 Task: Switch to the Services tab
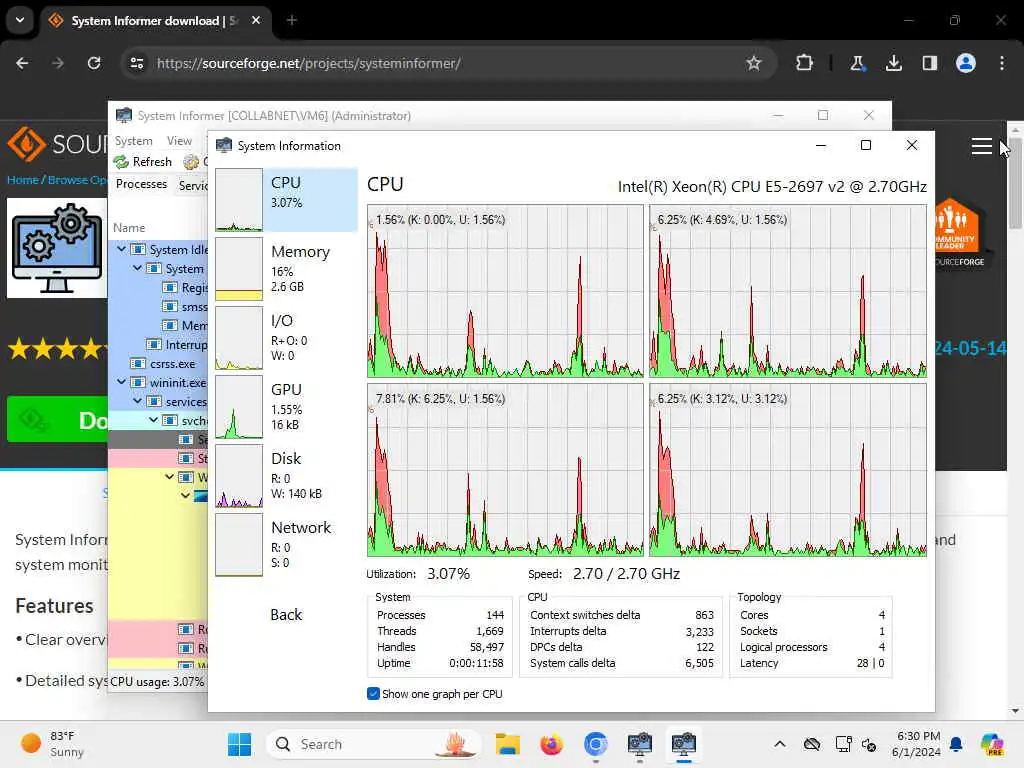point(193,185)
